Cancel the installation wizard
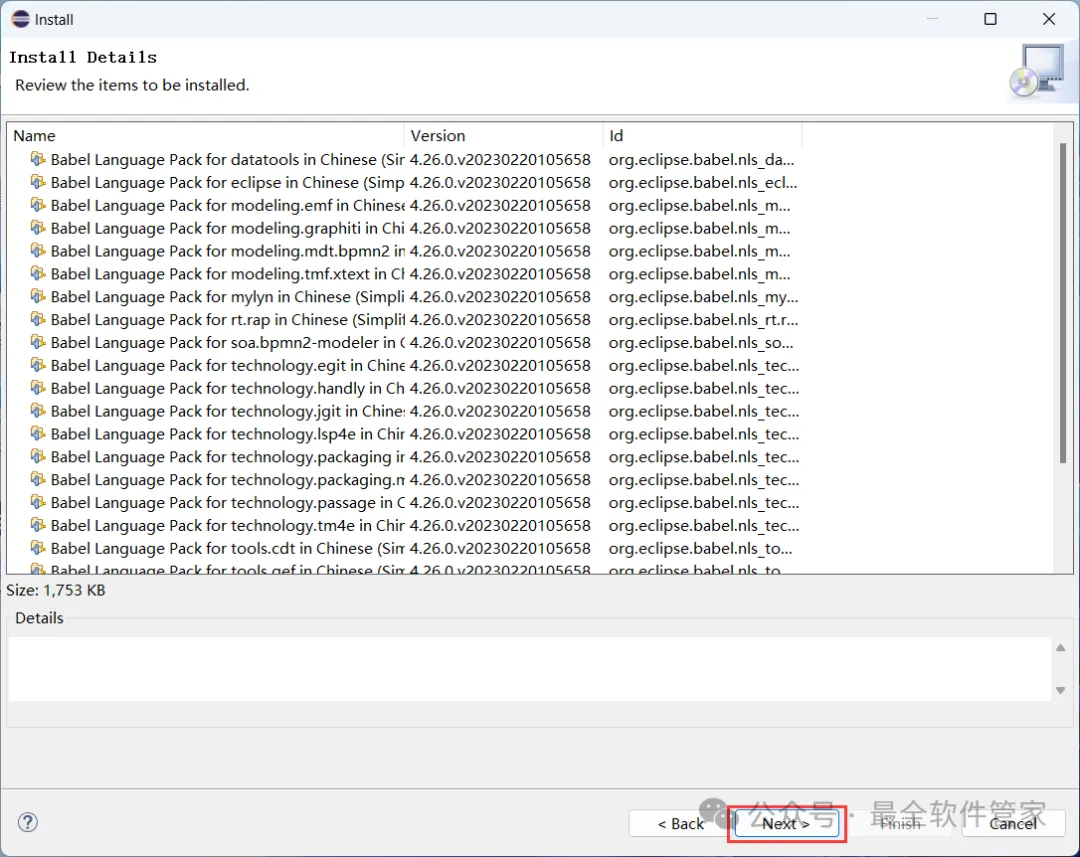The height and width of the screenshot is (857, 1080). [x=1012, y=823]
